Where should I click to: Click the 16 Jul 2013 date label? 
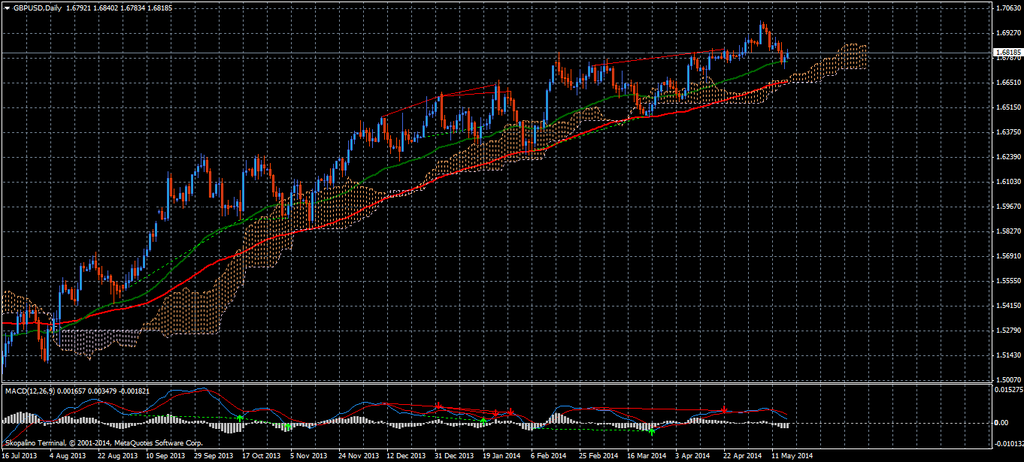20,455
